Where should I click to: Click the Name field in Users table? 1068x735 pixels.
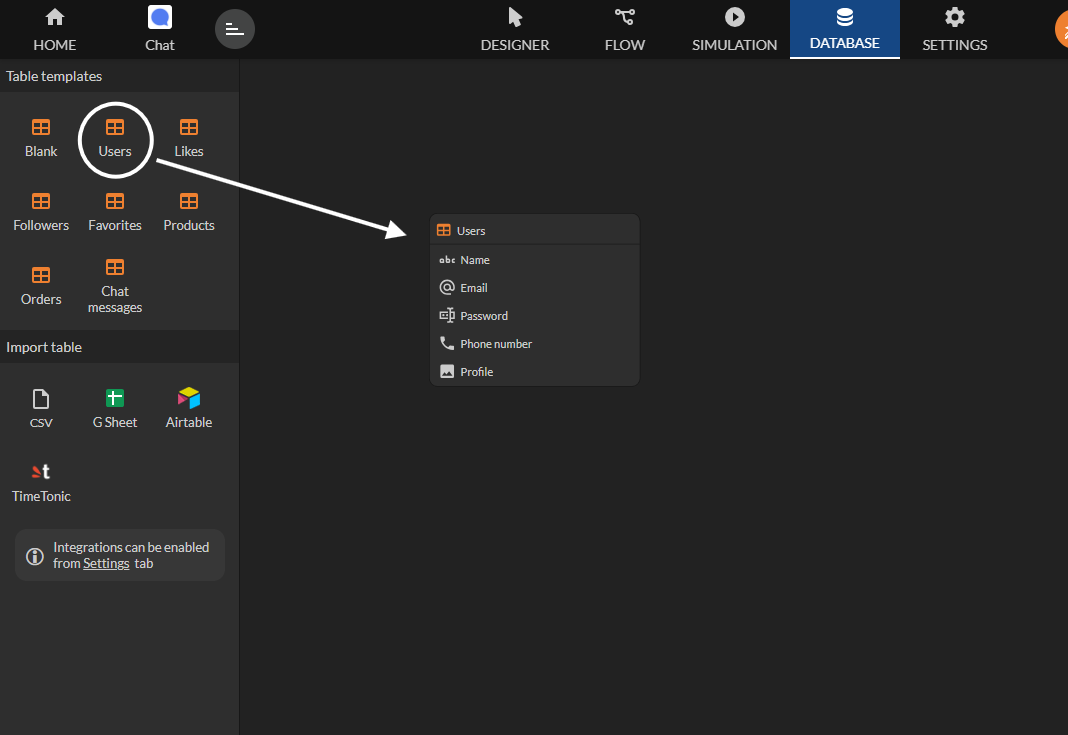535,260
